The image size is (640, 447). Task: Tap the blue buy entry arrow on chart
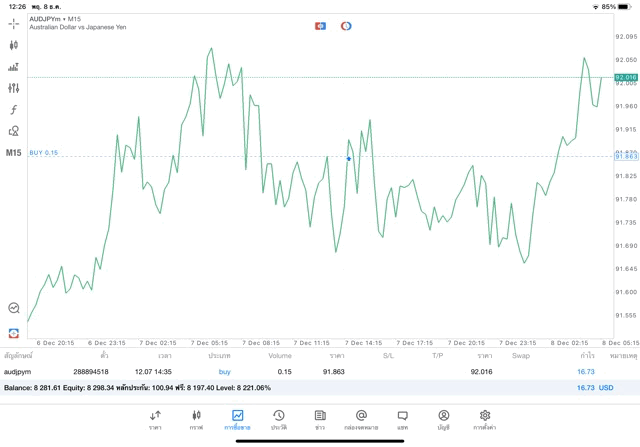pyautogui.click(x=349, y=158)
